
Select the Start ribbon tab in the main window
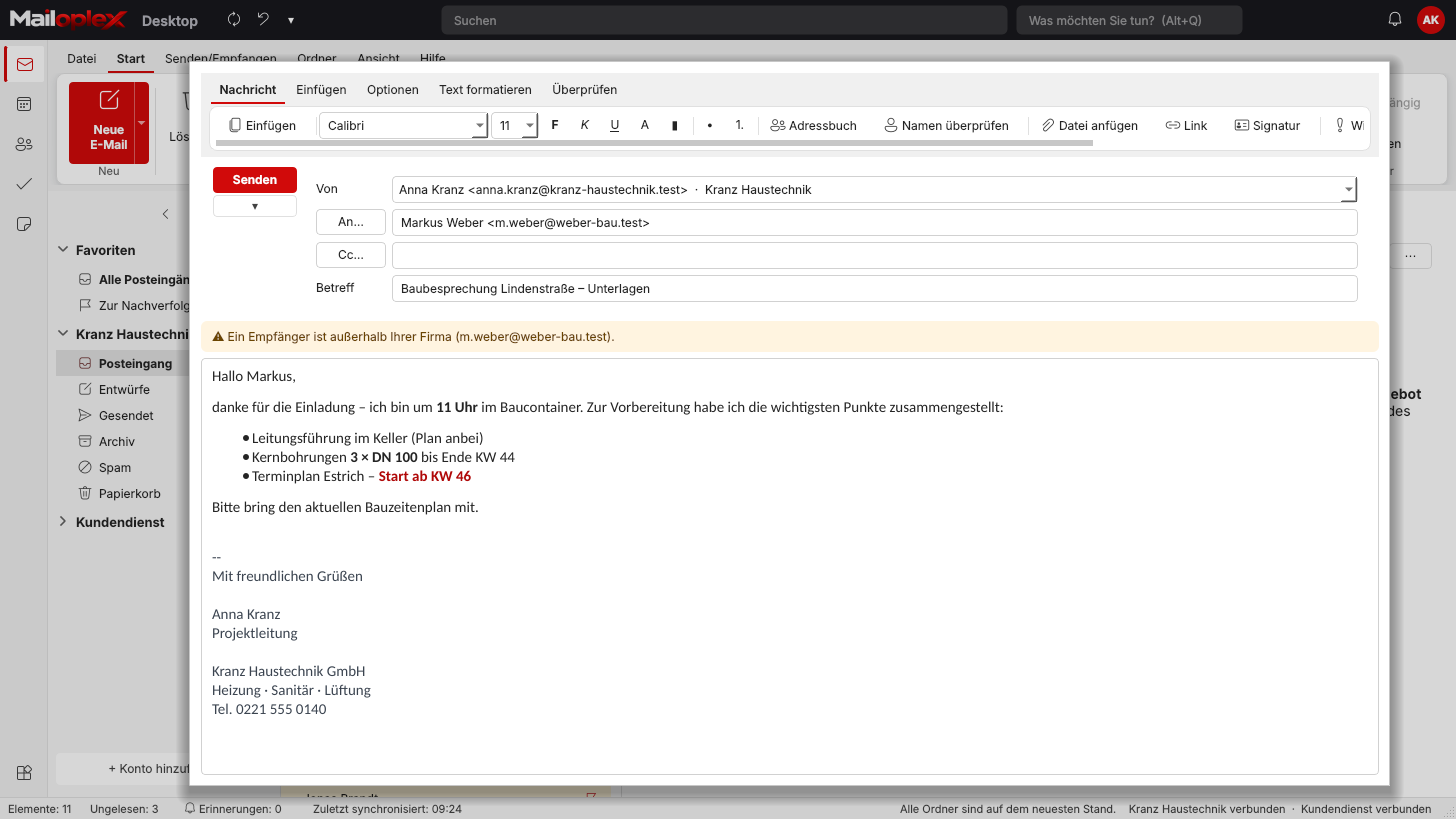131,59
